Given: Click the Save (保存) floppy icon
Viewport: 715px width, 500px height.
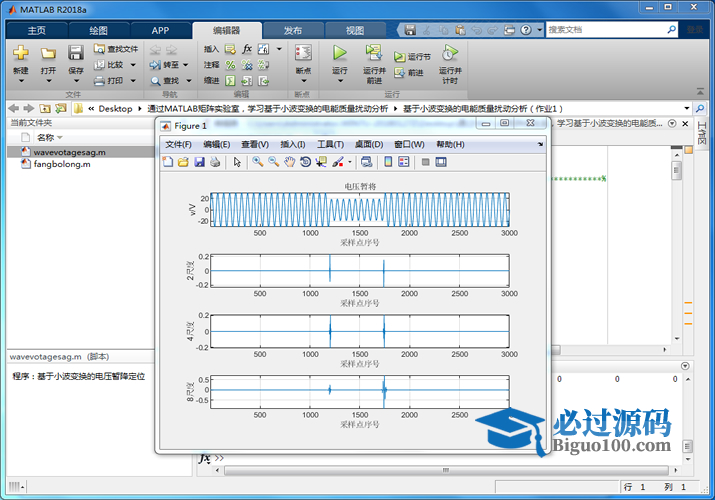Looking at the screenshot, I should click(76, 53).
